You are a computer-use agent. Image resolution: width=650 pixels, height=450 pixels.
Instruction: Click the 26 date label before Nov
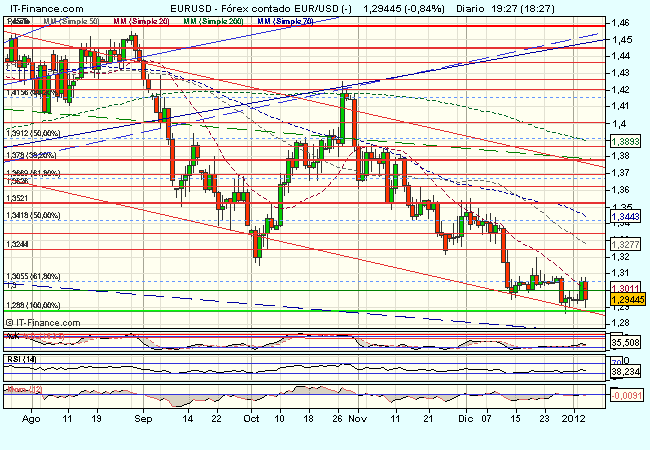pyautogui.click(x=338, y=419)
